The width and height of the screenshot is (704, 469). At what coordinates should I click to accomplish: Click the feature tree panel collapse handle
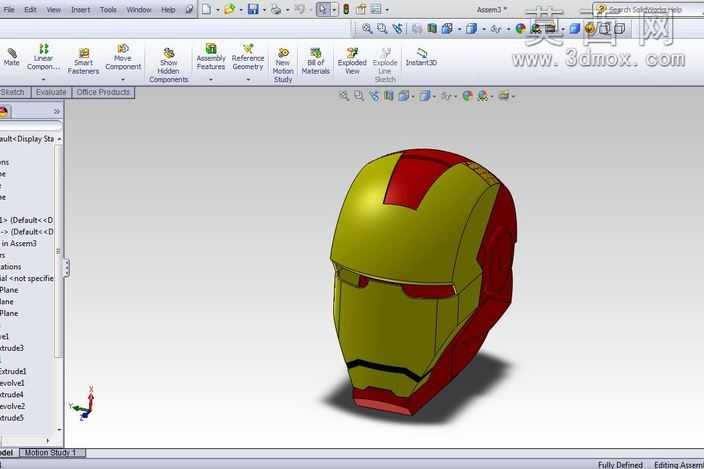pyautogui.click(x=66, y=268)
